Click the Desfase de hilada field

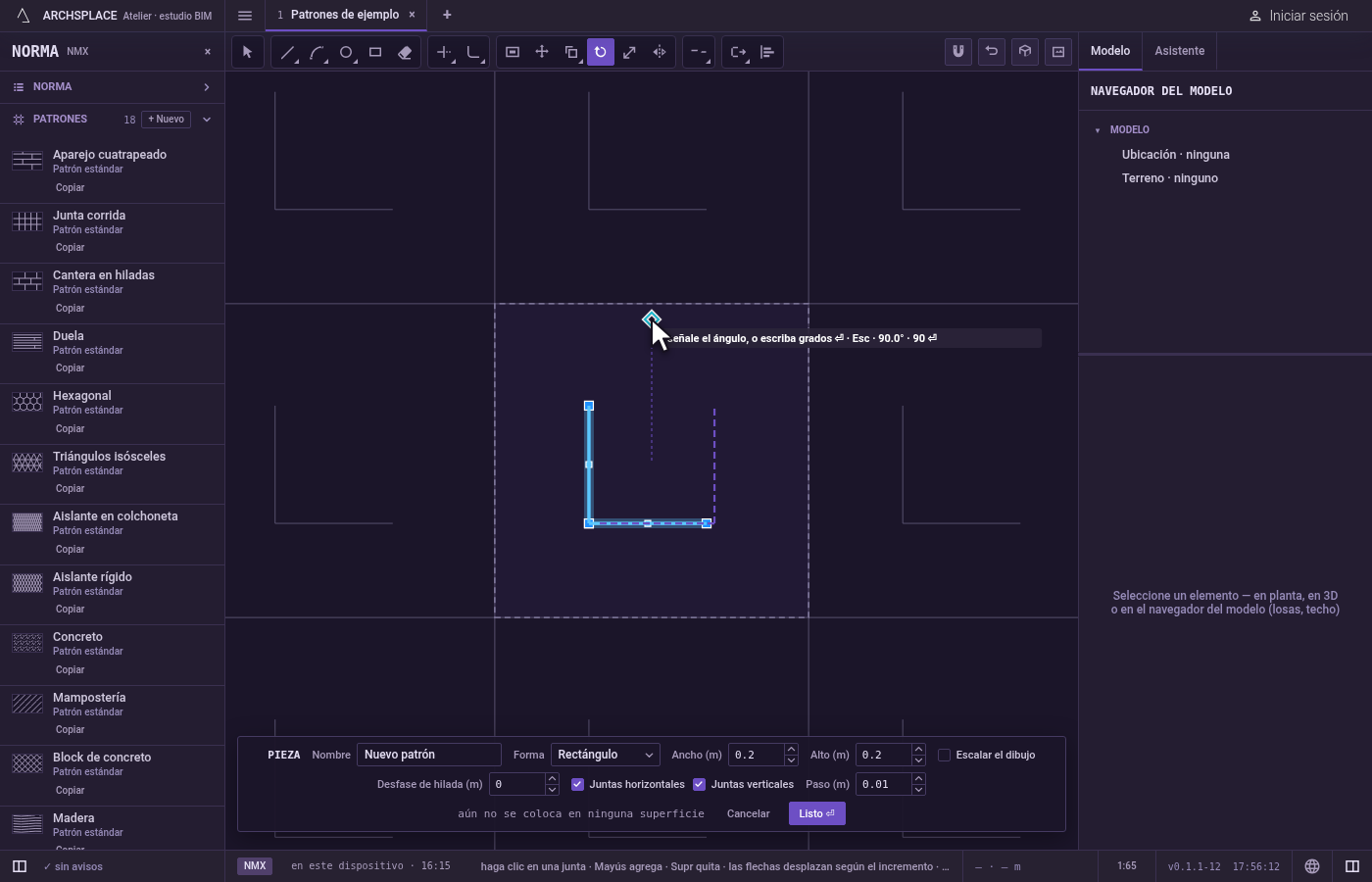(516, 784)
